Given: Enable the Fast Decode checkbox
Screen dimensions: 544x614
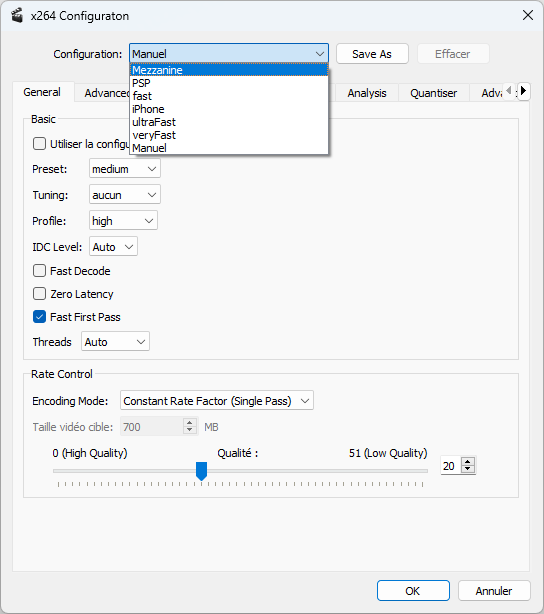Looking at the screenshot, I should point(39,271).
